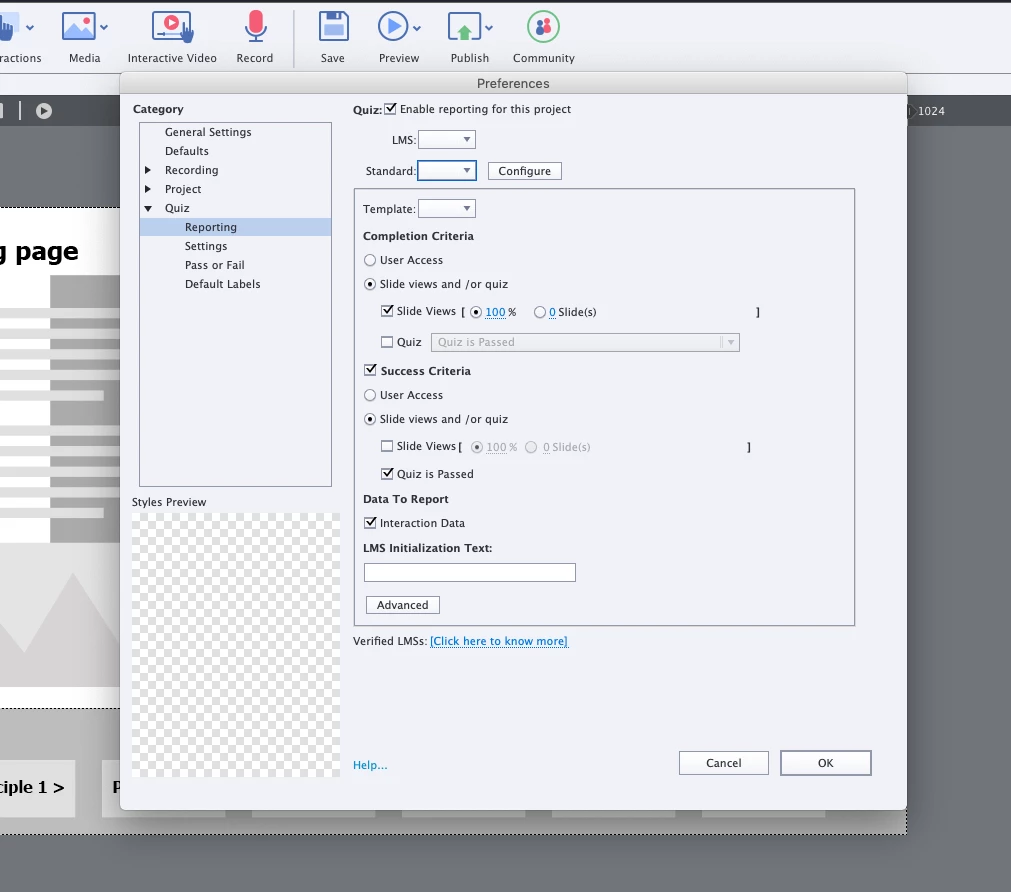Toggle the Success Criteria checkbox

coord(370,370)
